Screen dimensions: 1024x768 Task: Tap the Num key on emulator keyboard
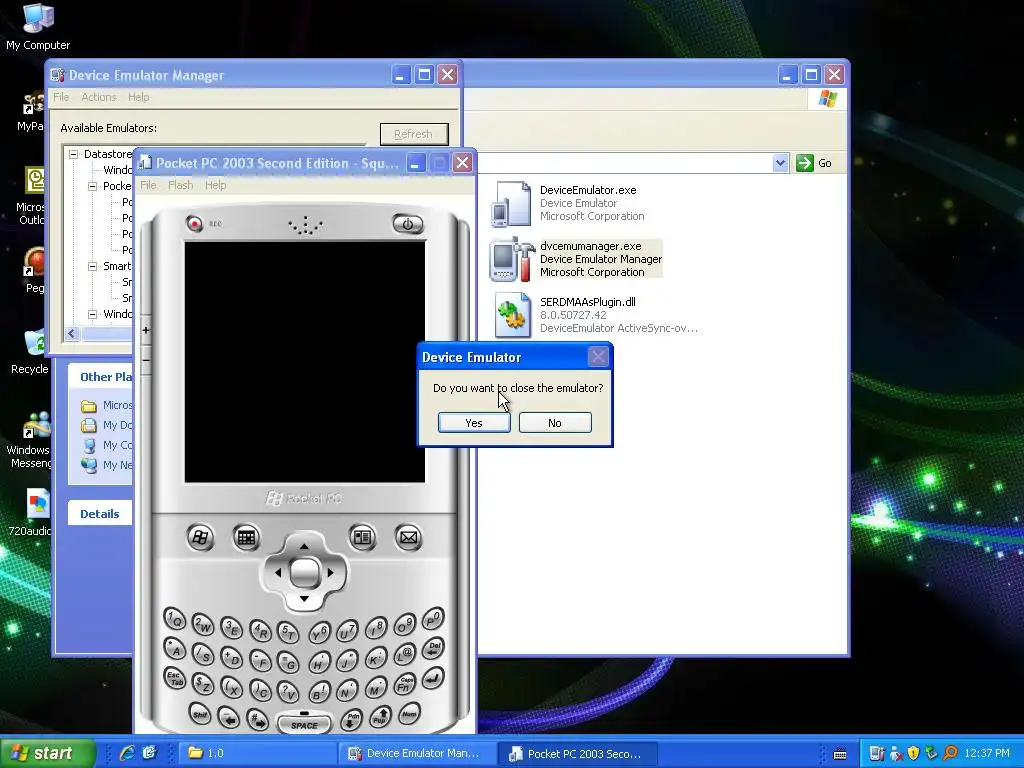click(x=409, y=714)
